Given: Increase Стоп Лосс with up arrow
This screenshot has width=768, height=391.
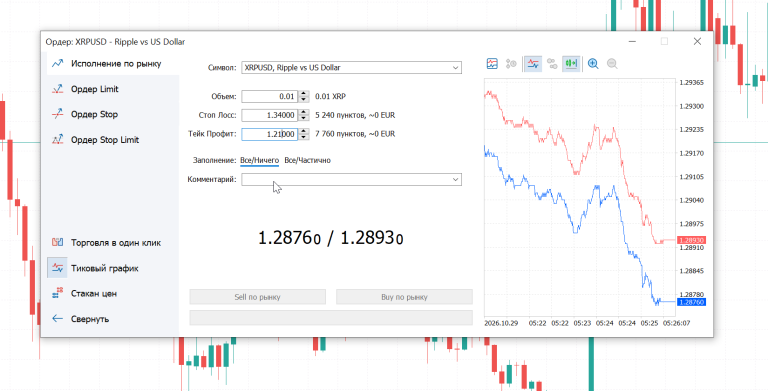Looking at the screenshot, I should click(304, 112).
